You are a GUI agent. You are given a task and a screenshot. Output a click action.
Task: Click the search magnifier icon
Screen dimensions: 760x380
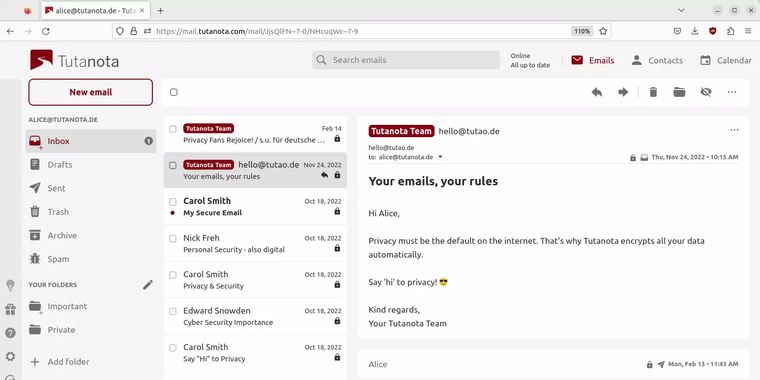click(321, 60)
